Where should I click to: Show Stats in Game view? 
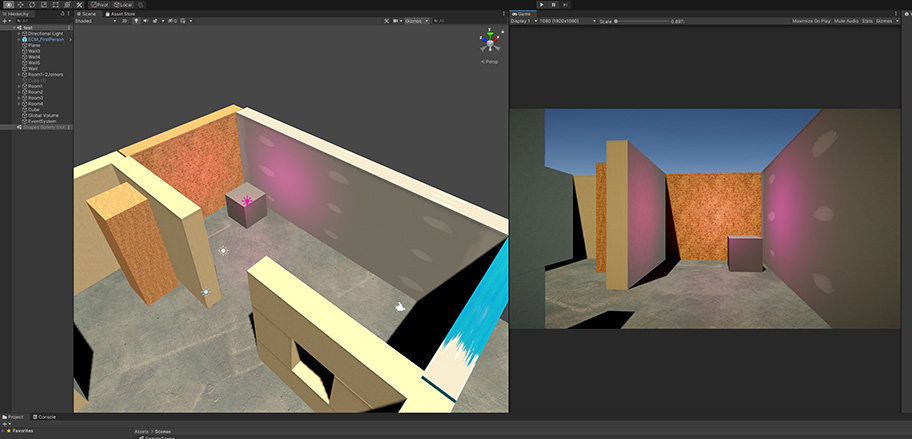pos(867,21)
